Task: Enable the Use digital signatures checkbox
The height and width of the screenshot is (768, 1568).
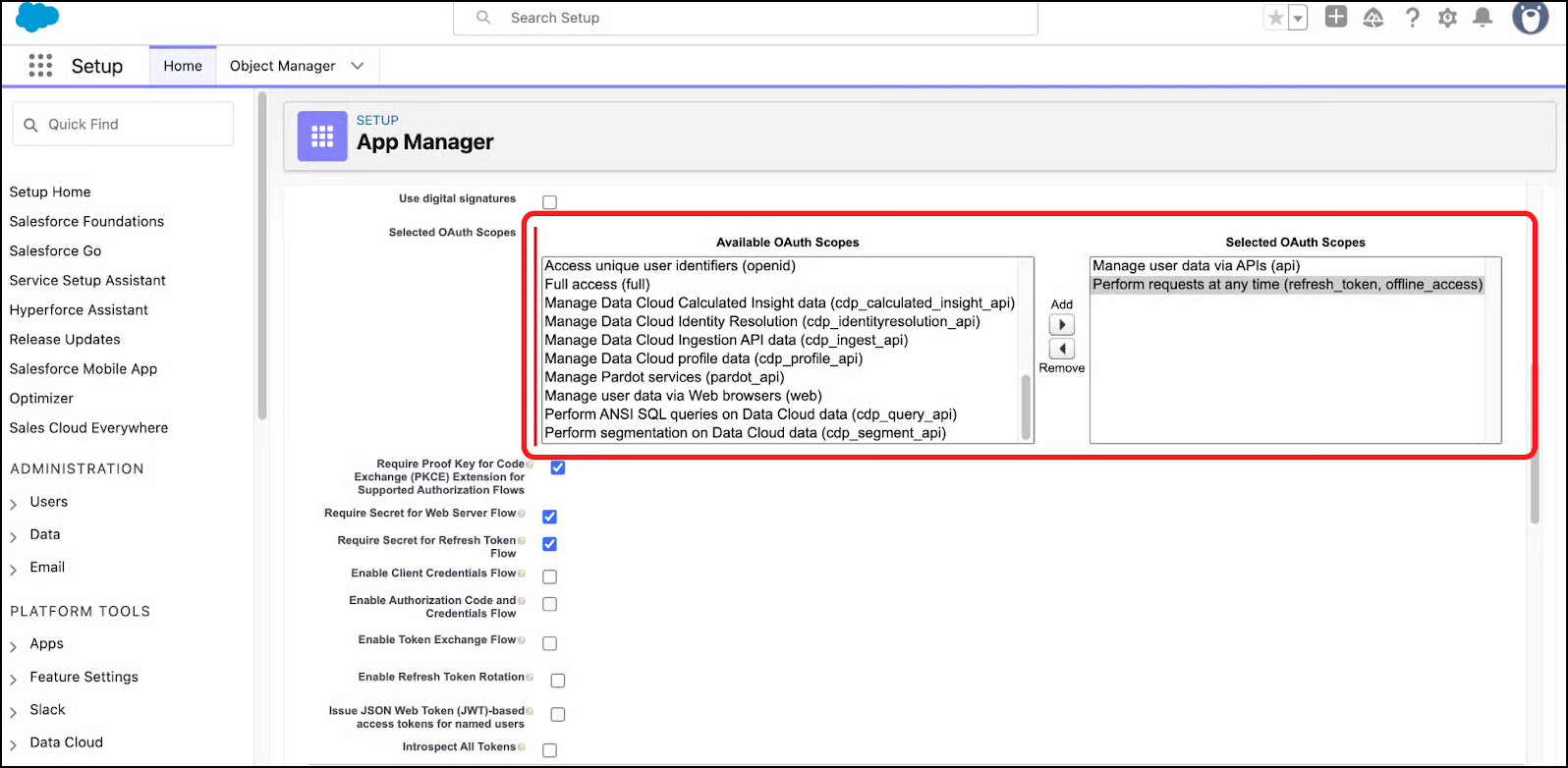Action: click(550, 202)
